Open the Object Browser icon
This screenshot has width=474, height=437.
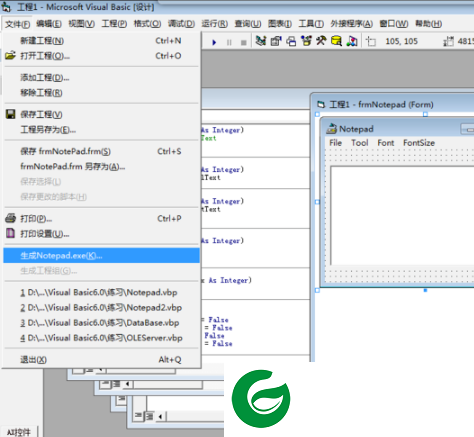[x=306, y=41]
